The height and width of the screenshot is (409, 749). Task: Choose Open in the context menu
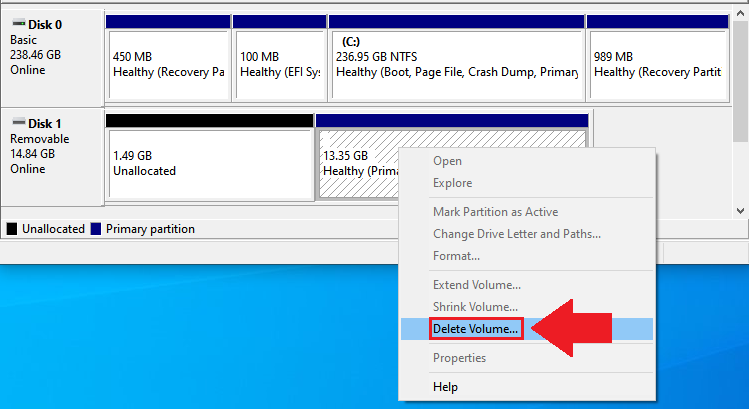click(x=526, y=161)
